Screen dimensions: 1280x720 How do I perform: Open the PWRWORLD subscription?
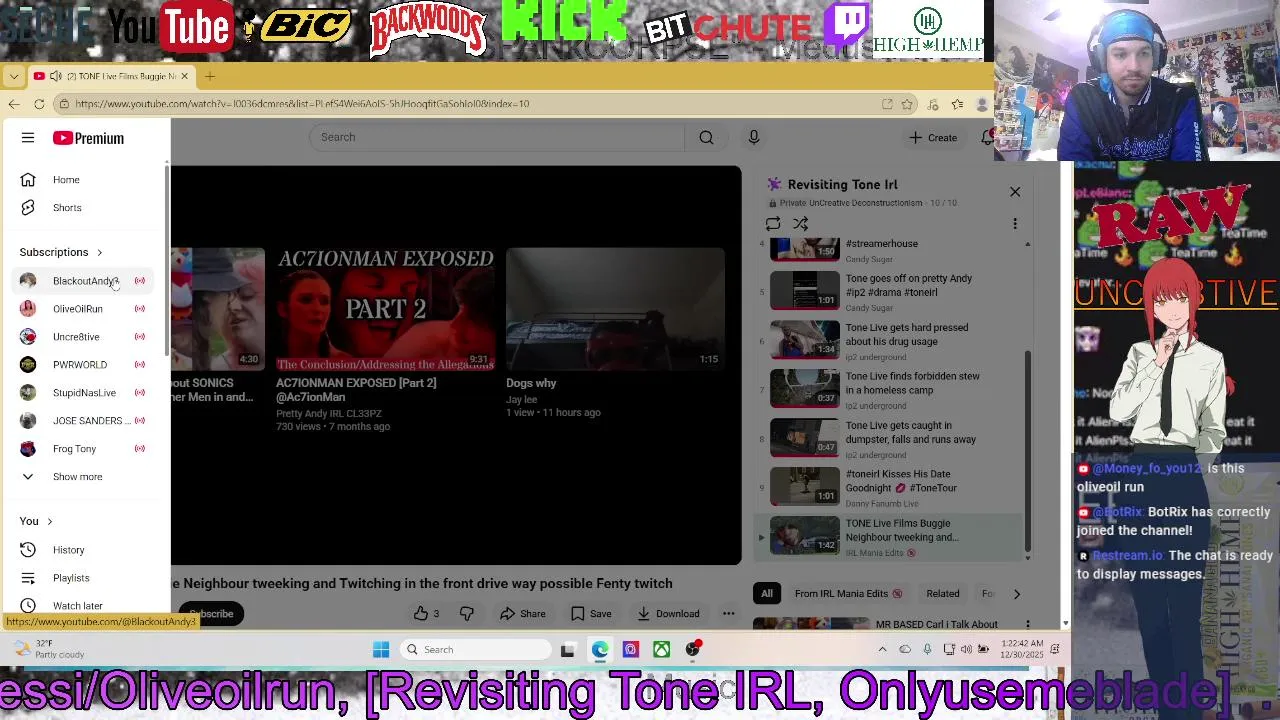tap(85, 365)
